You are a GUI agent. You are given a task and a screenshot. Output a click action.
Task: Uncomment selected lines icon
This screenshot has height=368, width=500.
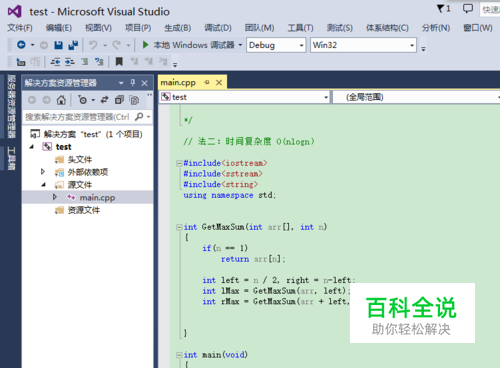click(99, 62)
